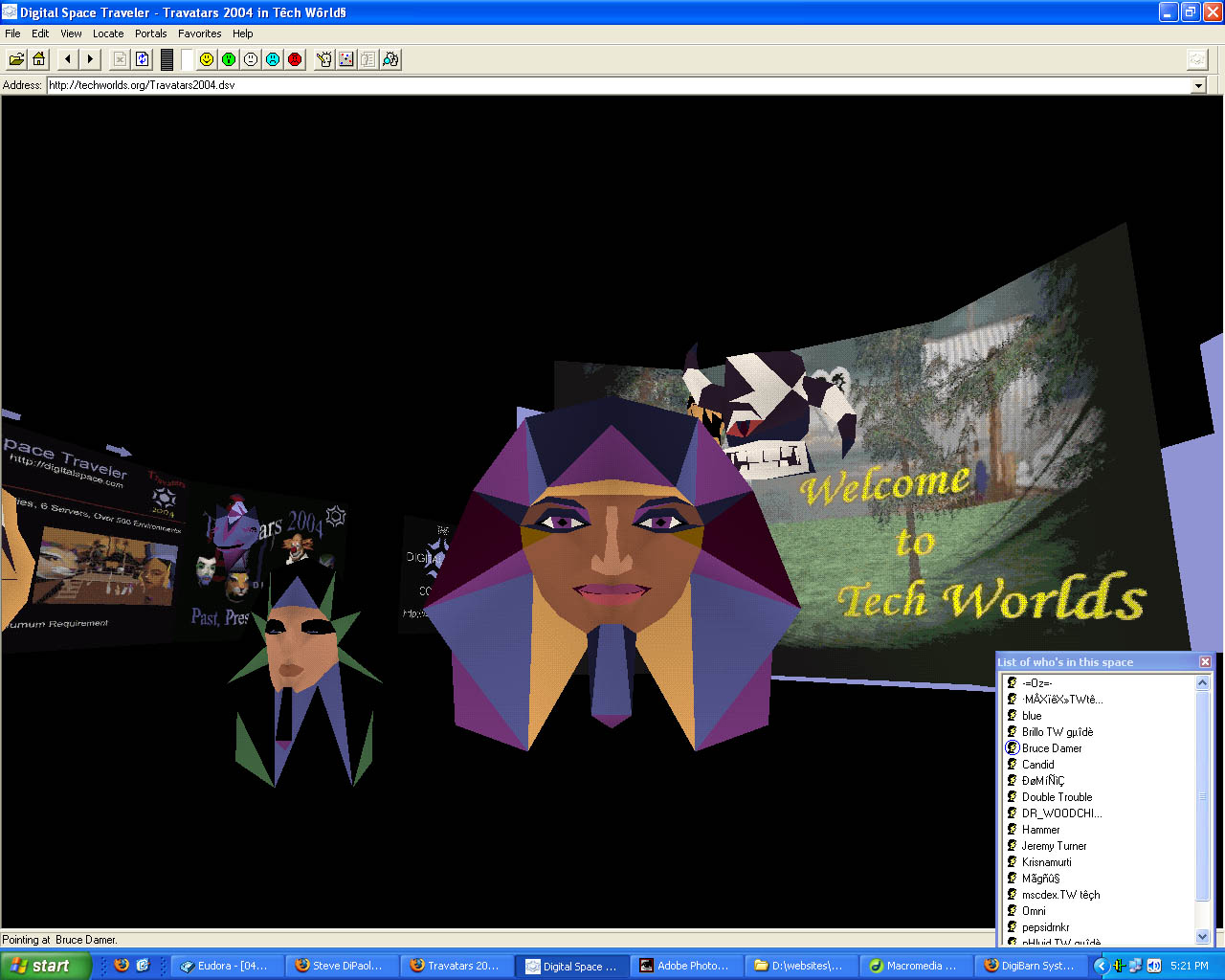Select Hammer in the user list
Image resolution: width=1225 pixels, height=980 pixels.
pos(1040,830)
